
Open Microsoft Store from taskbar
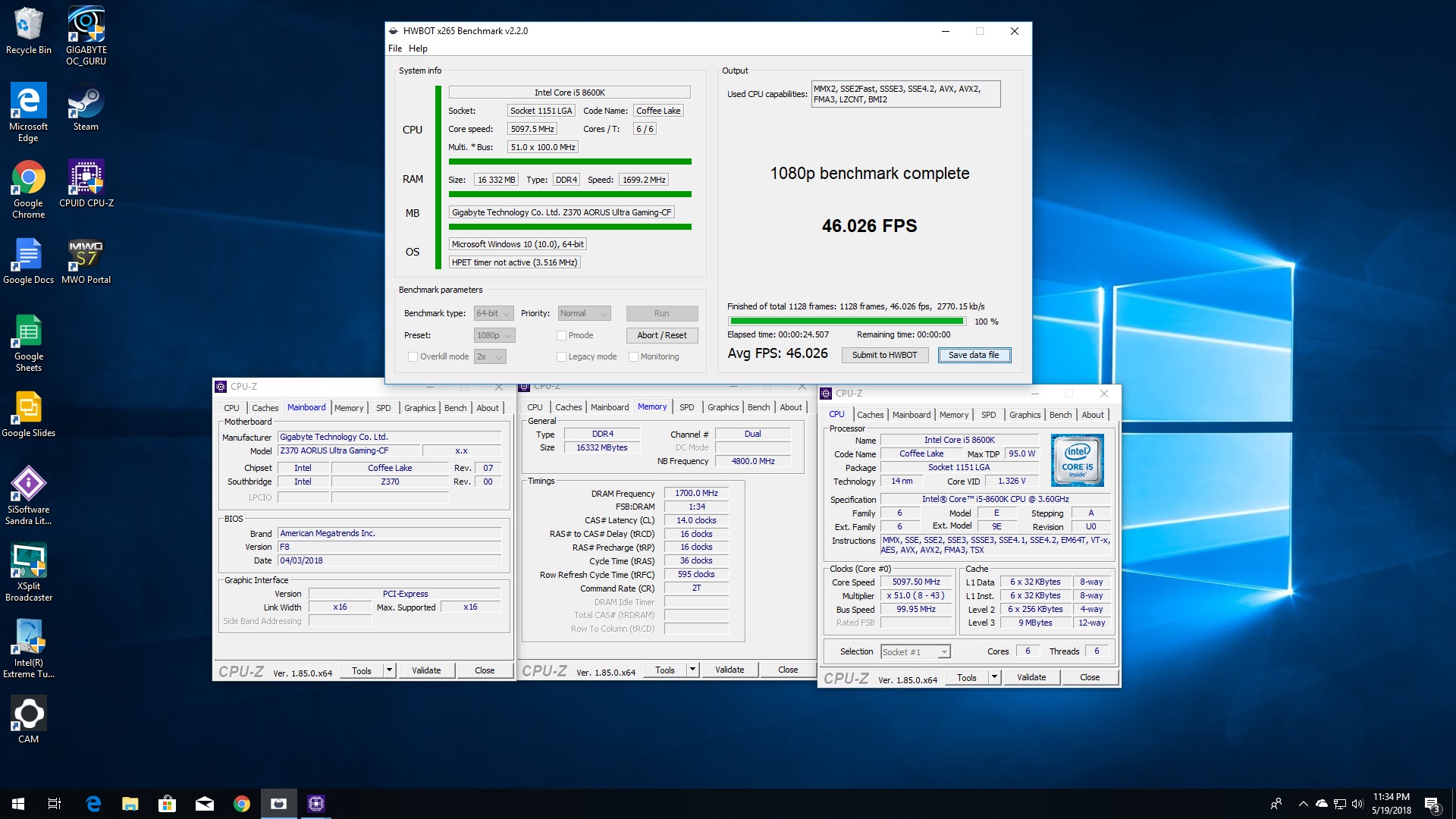pos(167,804)
